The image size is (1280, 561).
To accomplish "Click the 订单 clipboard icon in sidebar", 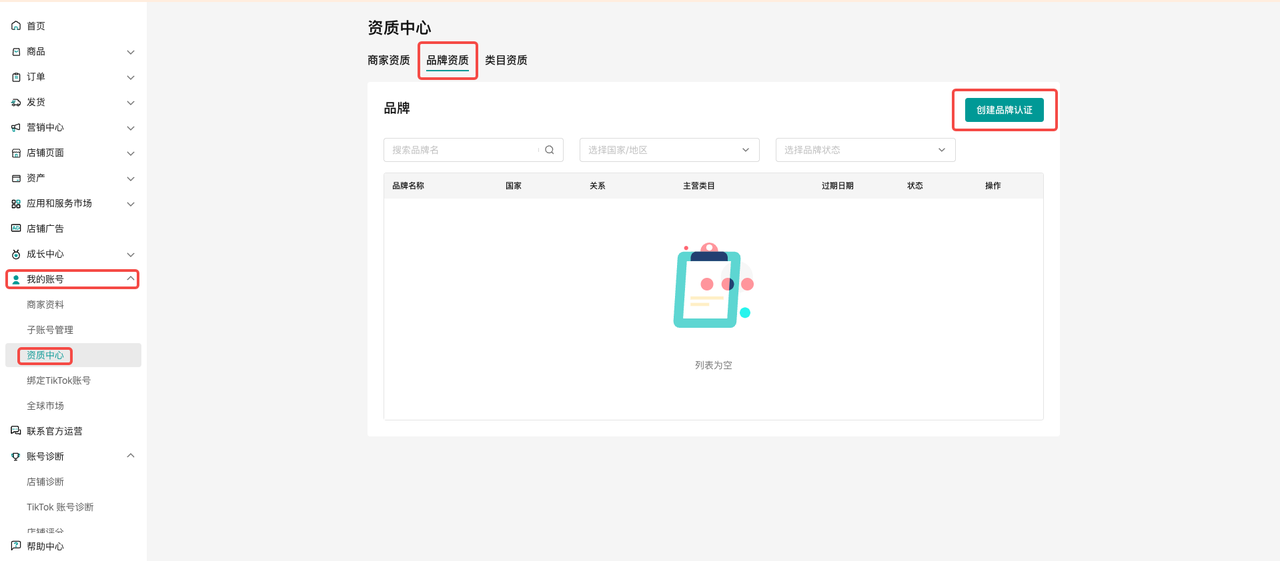I will [16, 77].
